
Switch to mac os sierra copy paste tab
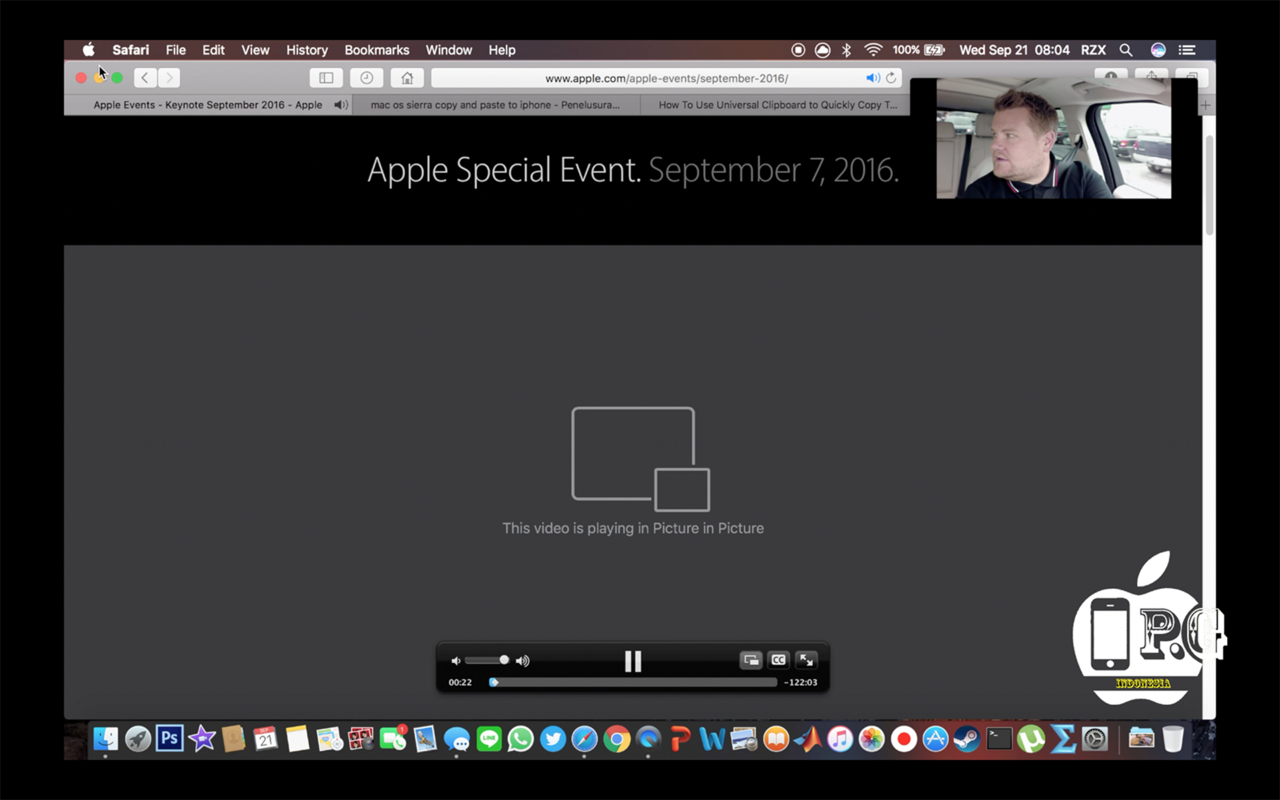tap(495, 105)
